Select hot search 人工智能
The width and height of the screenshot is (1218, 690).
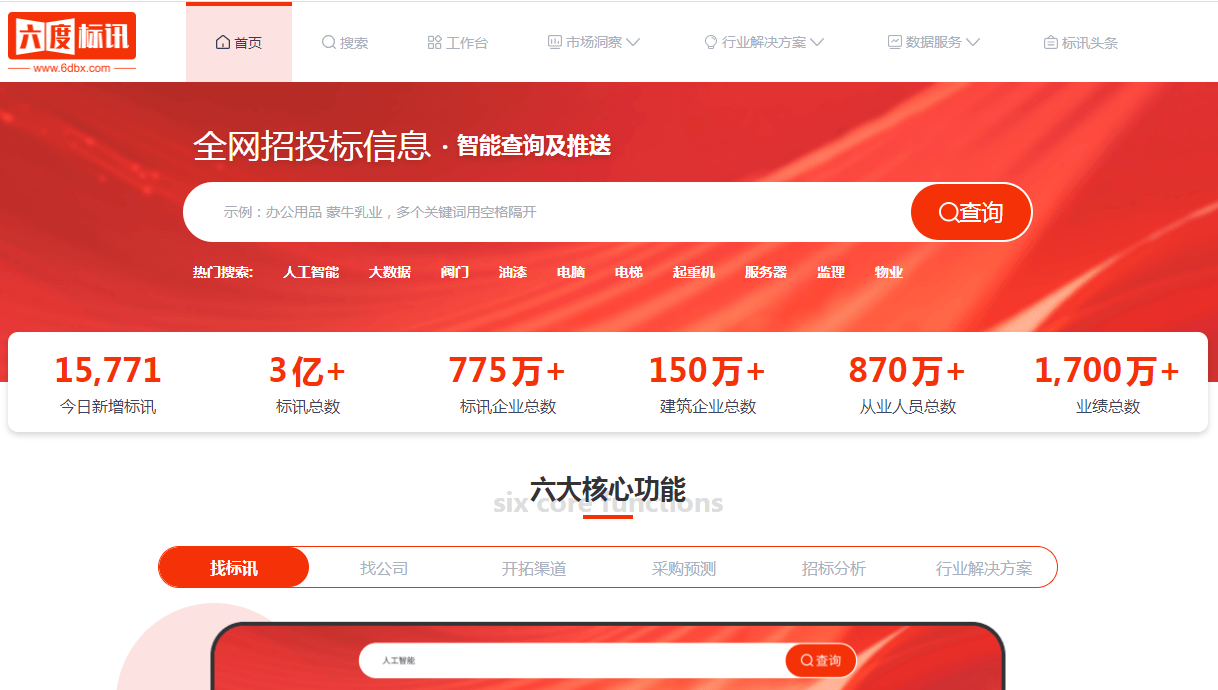[x=311, y=272]
